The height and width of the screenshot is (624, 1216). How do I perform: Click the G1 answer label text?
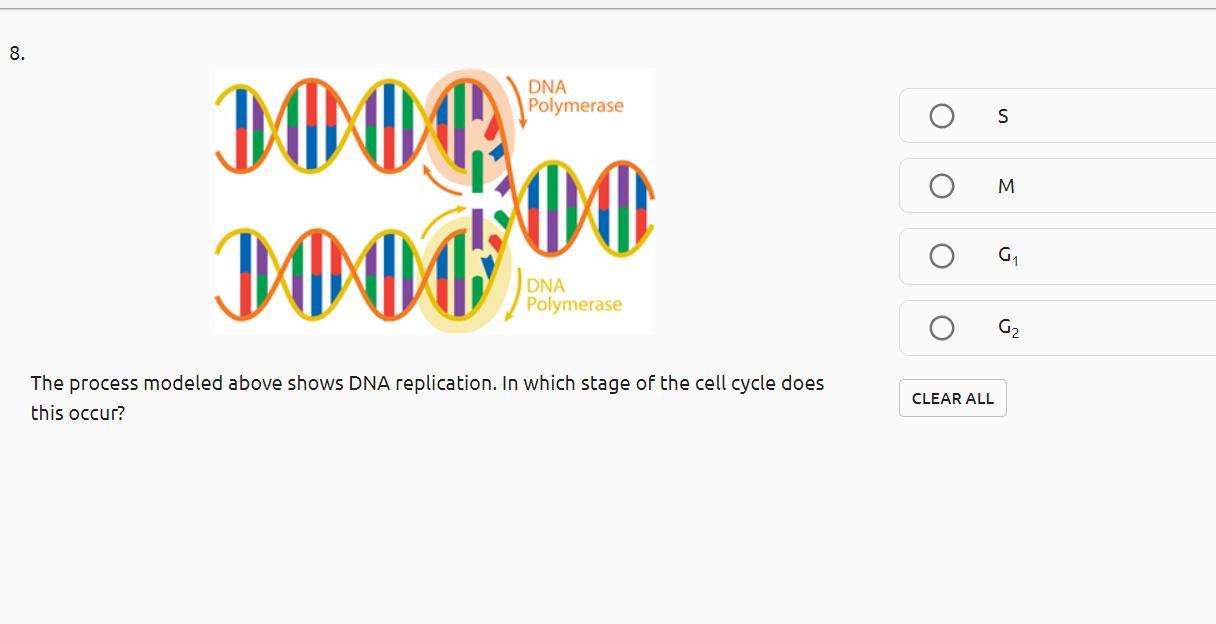point(1008,256)
